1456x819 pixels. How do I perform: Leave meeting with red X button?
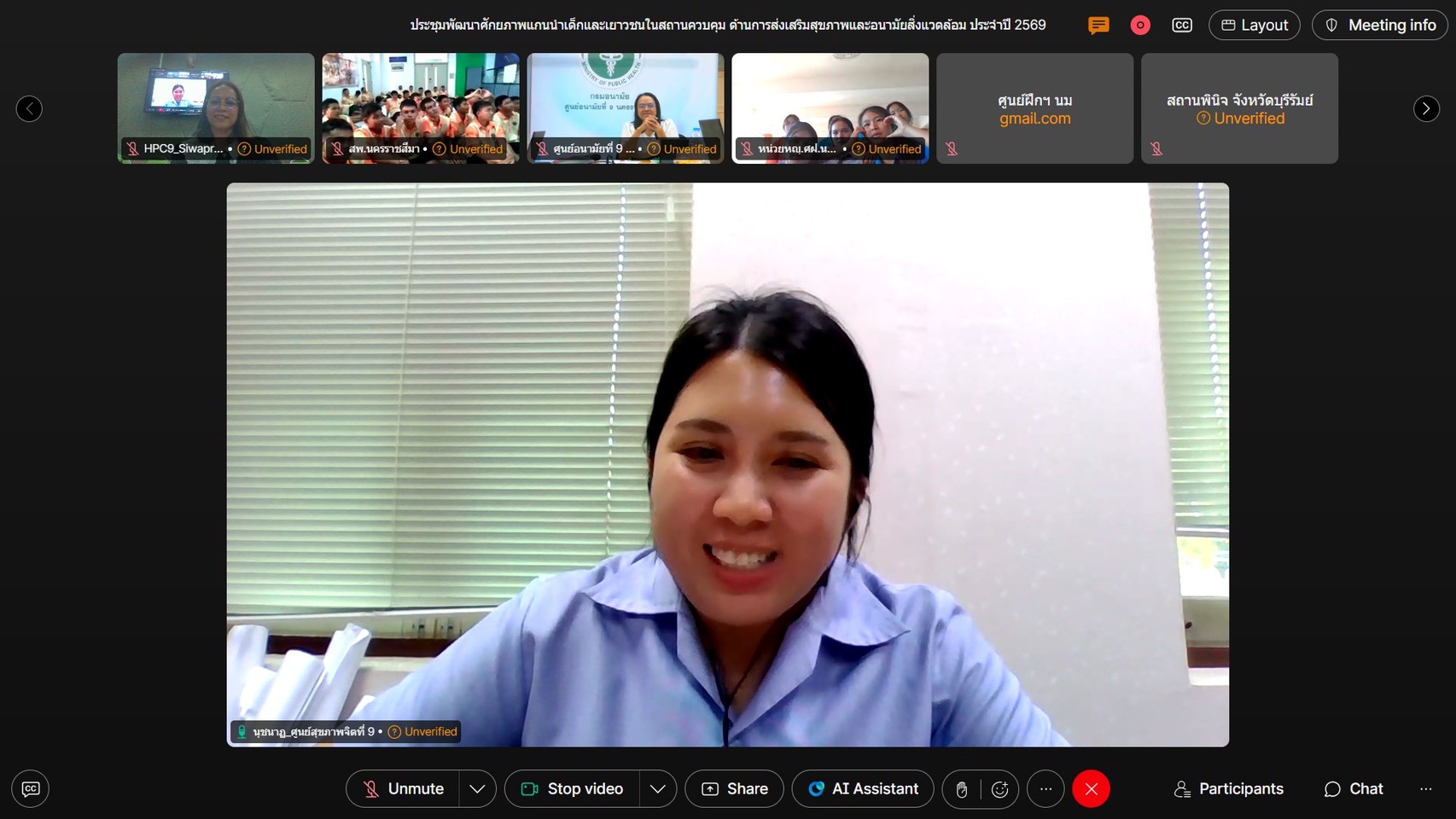pyautogui.click(x=1091, y=789)
